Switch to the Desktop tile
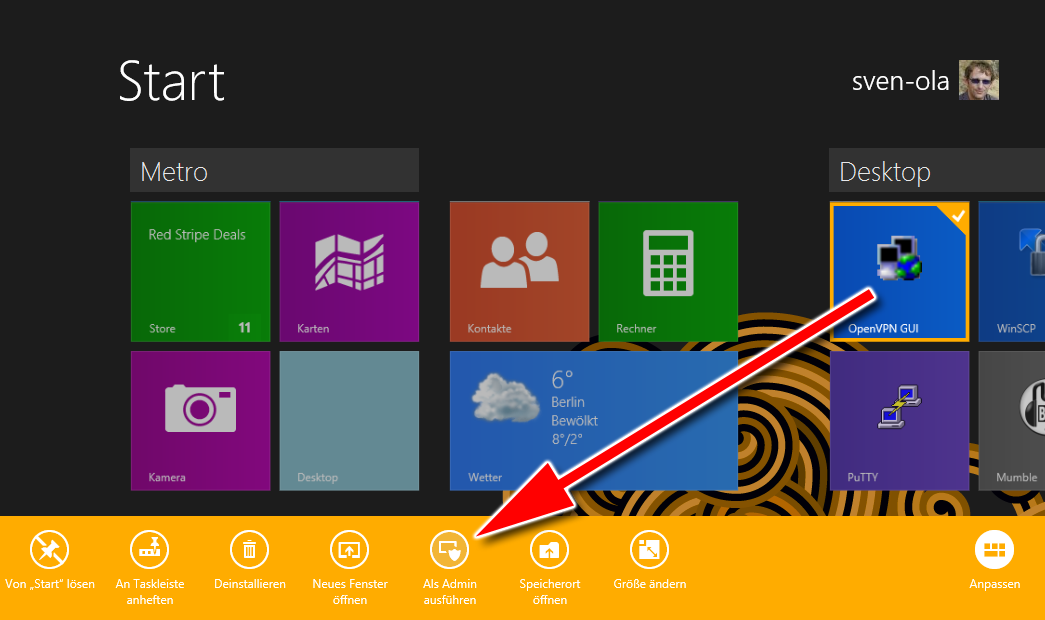The height and width of the screenshot is (620, 1045). click(x=349, y=420)
